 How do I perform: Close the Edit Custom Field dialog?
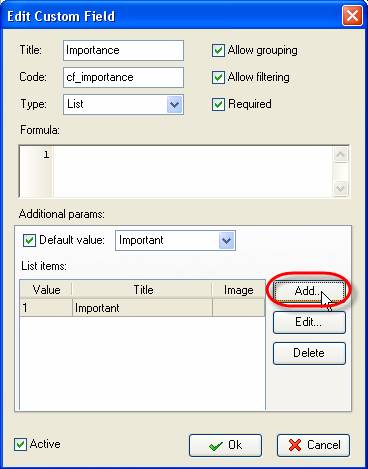point(352,16)
